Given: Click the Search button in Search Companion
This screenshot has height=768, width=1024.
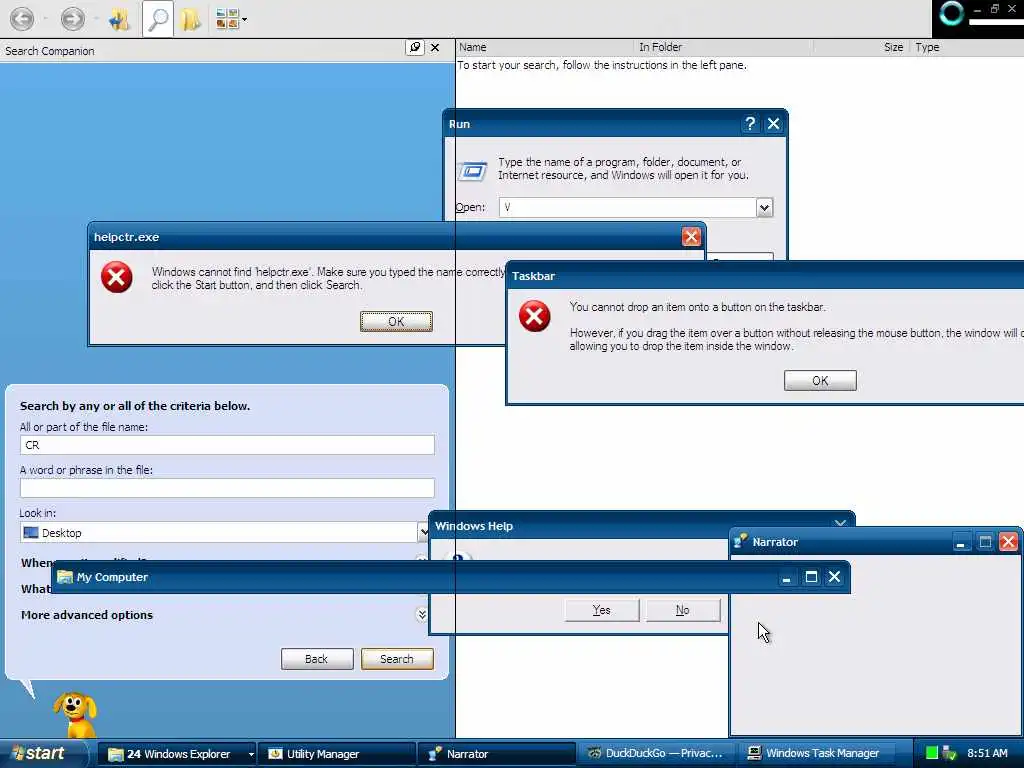Looking at the screenshot, I should pos(397,659).
